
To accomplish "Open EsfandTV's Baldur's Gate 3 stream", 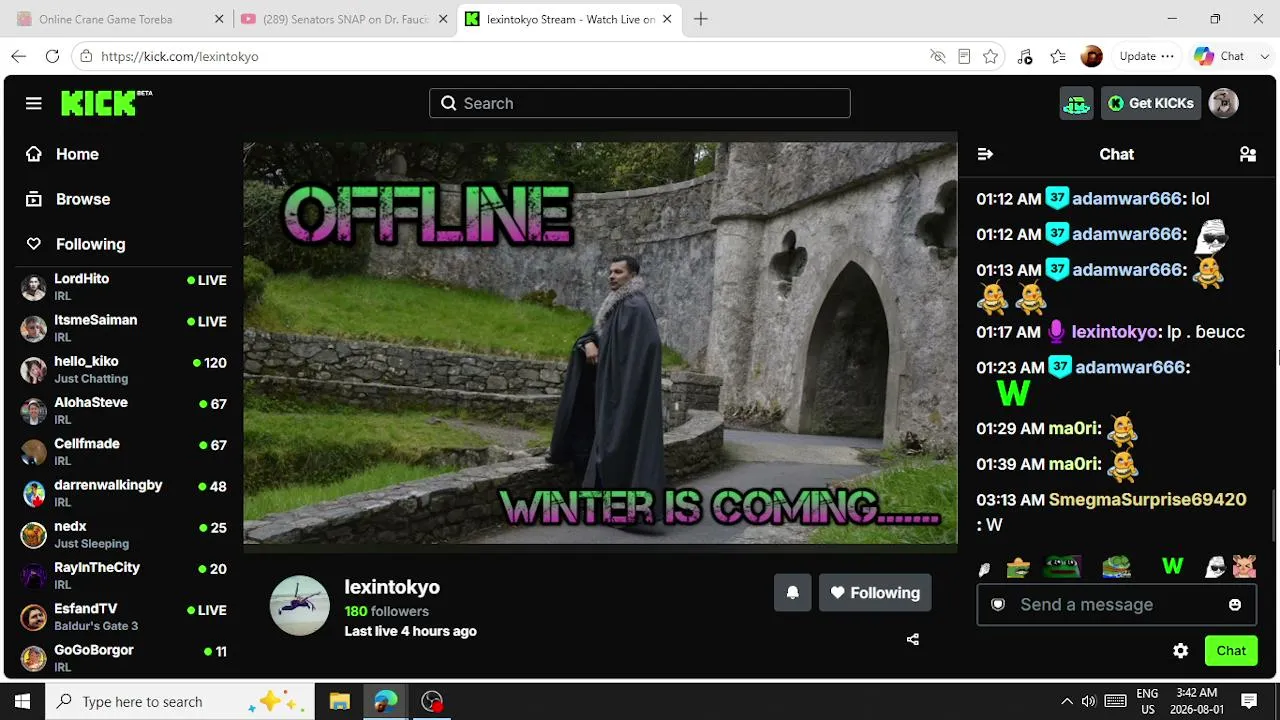I will pos(124,616).
